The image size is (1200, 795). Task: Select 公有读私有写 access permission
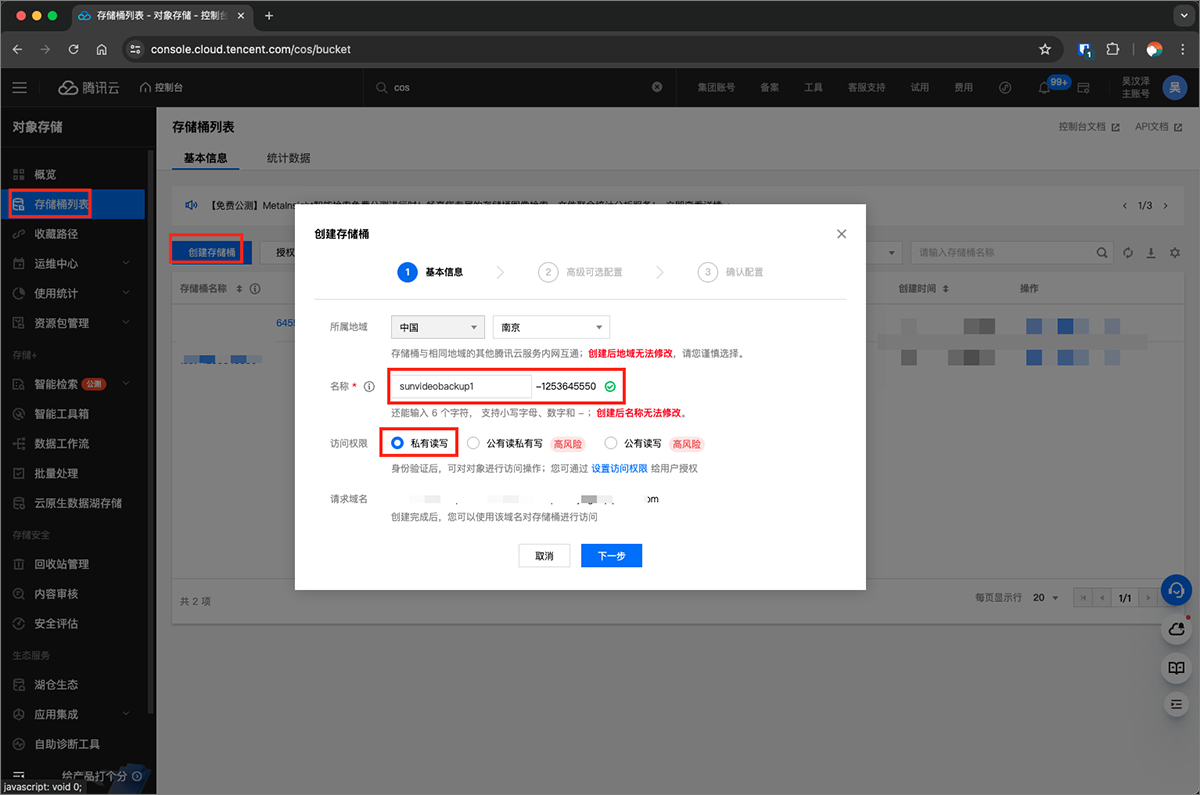tap(473, 443)
